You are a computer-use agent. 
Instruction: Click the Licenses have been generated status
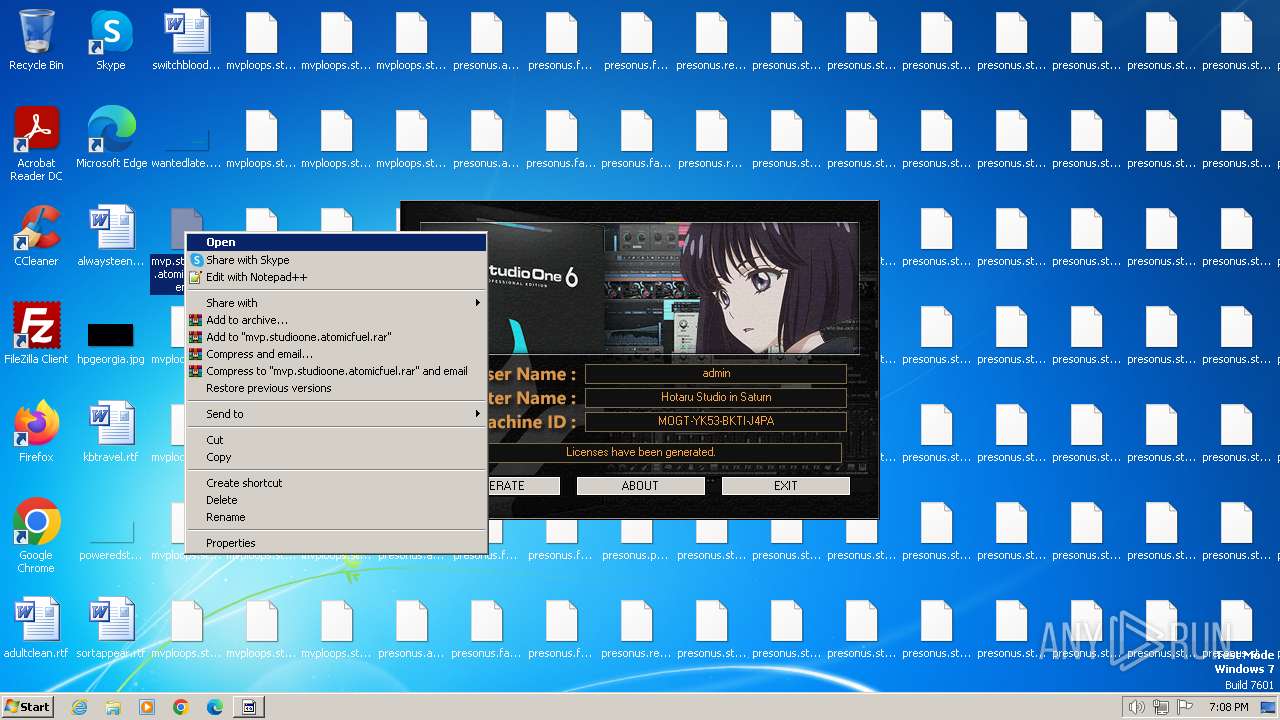click(664, 452)
